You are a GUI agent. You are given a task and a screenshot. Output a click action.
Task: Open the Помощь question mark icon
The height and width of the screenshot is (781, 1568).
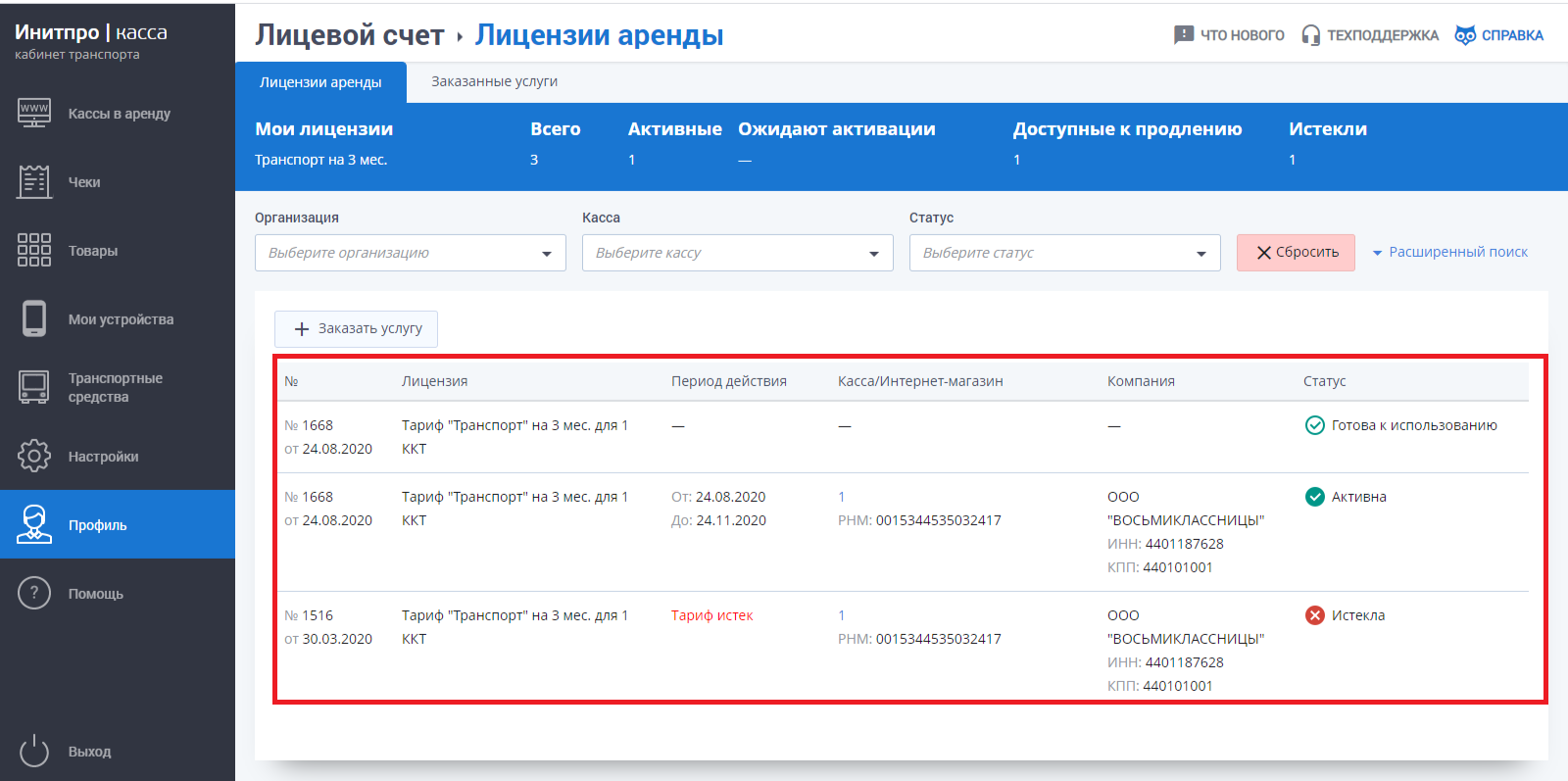point(34,593)
